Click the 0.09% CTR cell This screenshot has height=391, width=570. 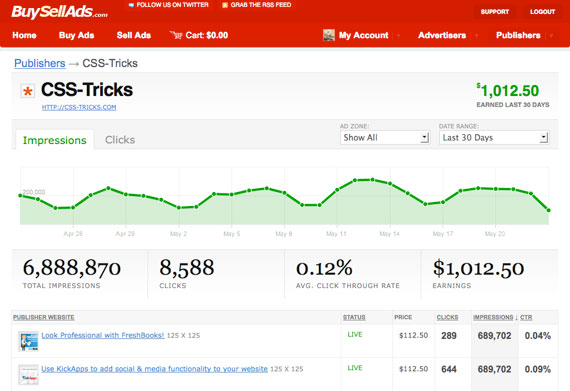coord(538,369)
